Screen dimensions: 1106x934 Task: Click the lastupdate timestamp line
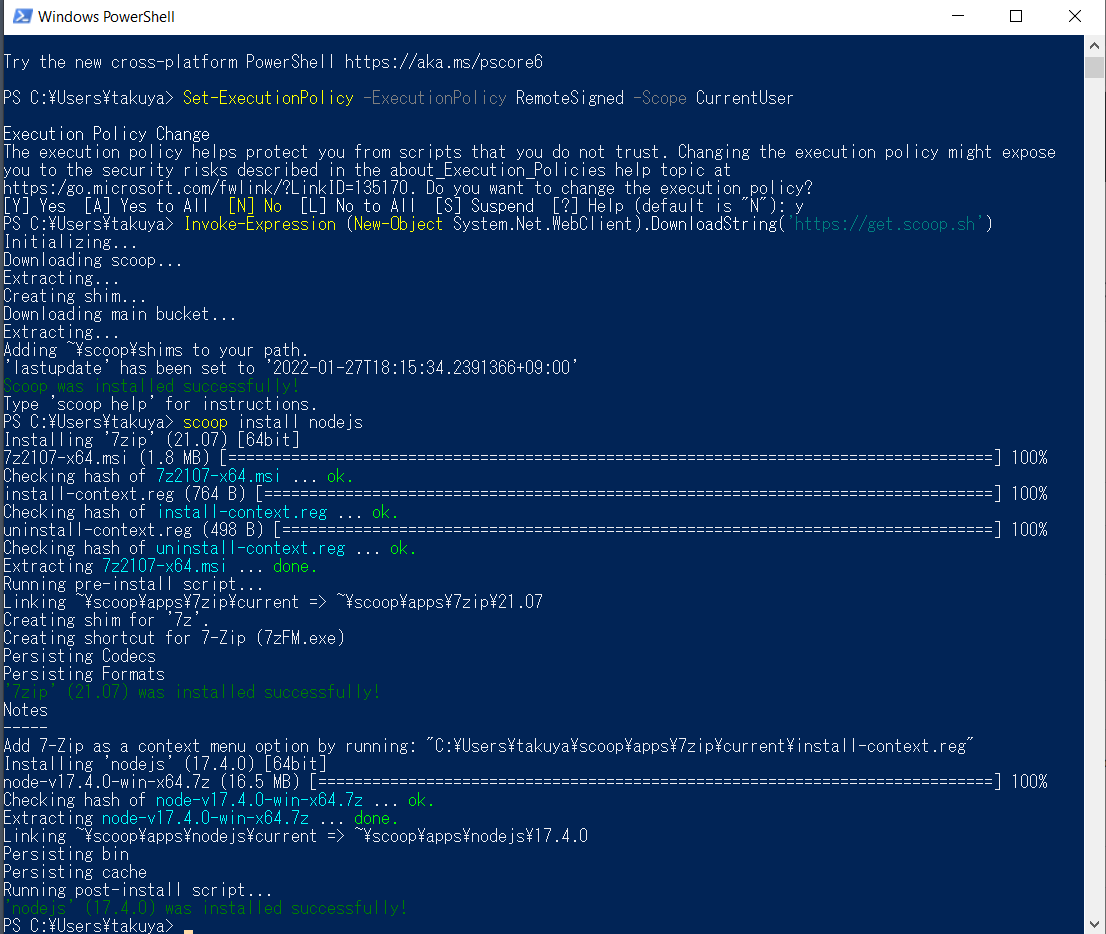[x=291, y=368]
